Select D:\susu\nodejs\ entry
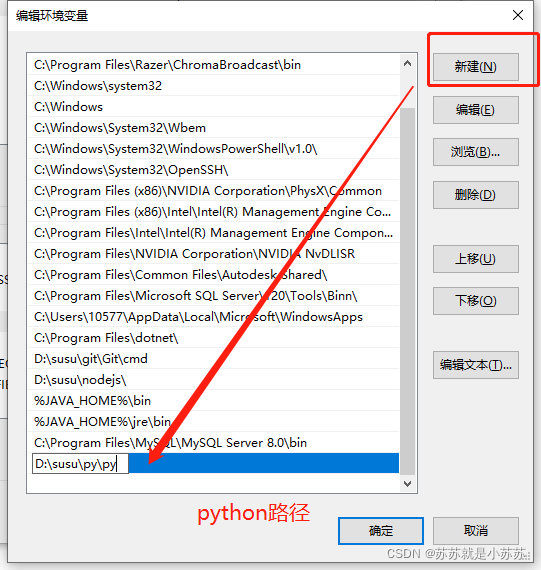This screenshot has height=570, width=541. click(x=213, y=380)
